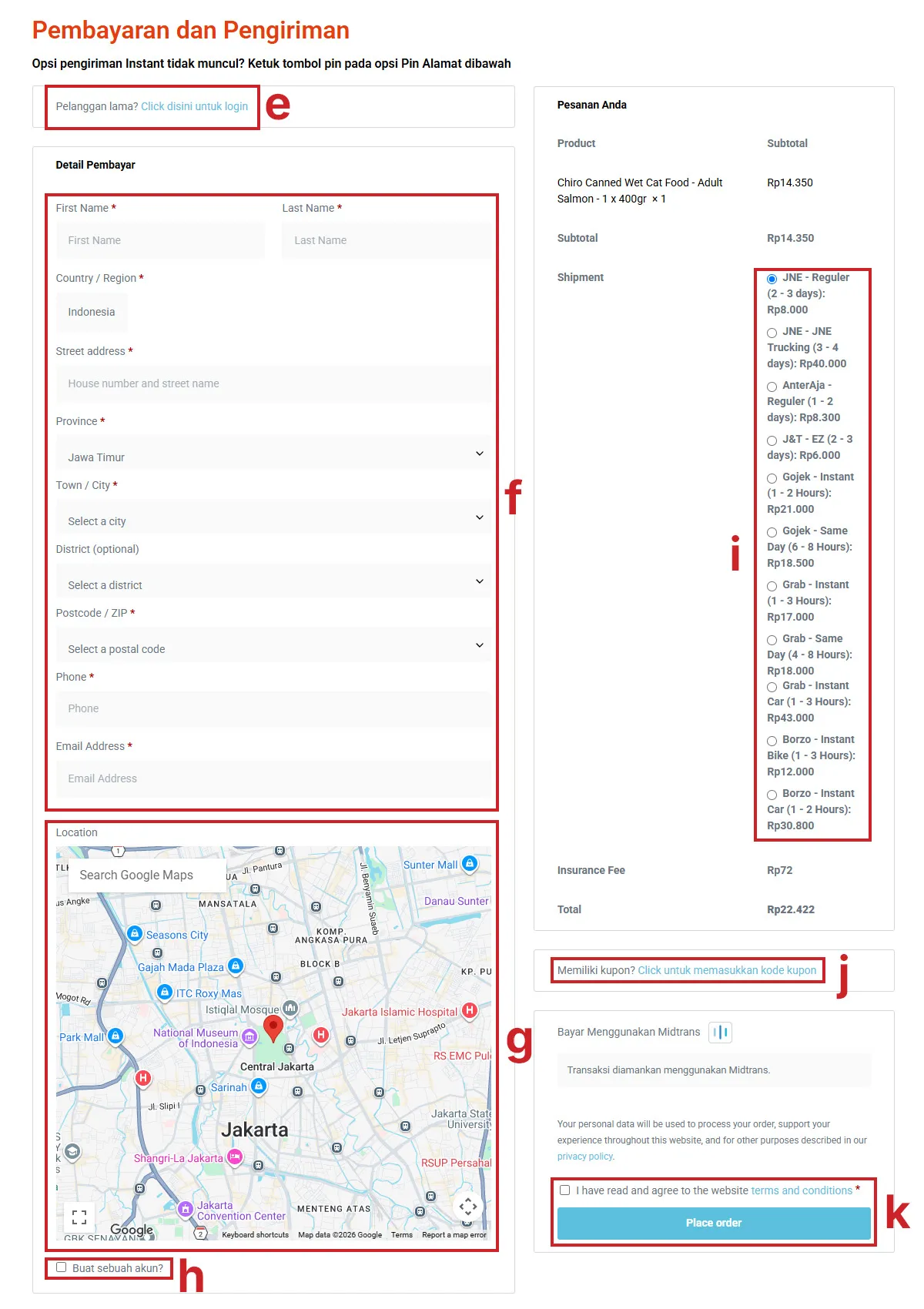The image size is (924, 1309).
Task: Click the First Name input field
Action: pos(160,240)
